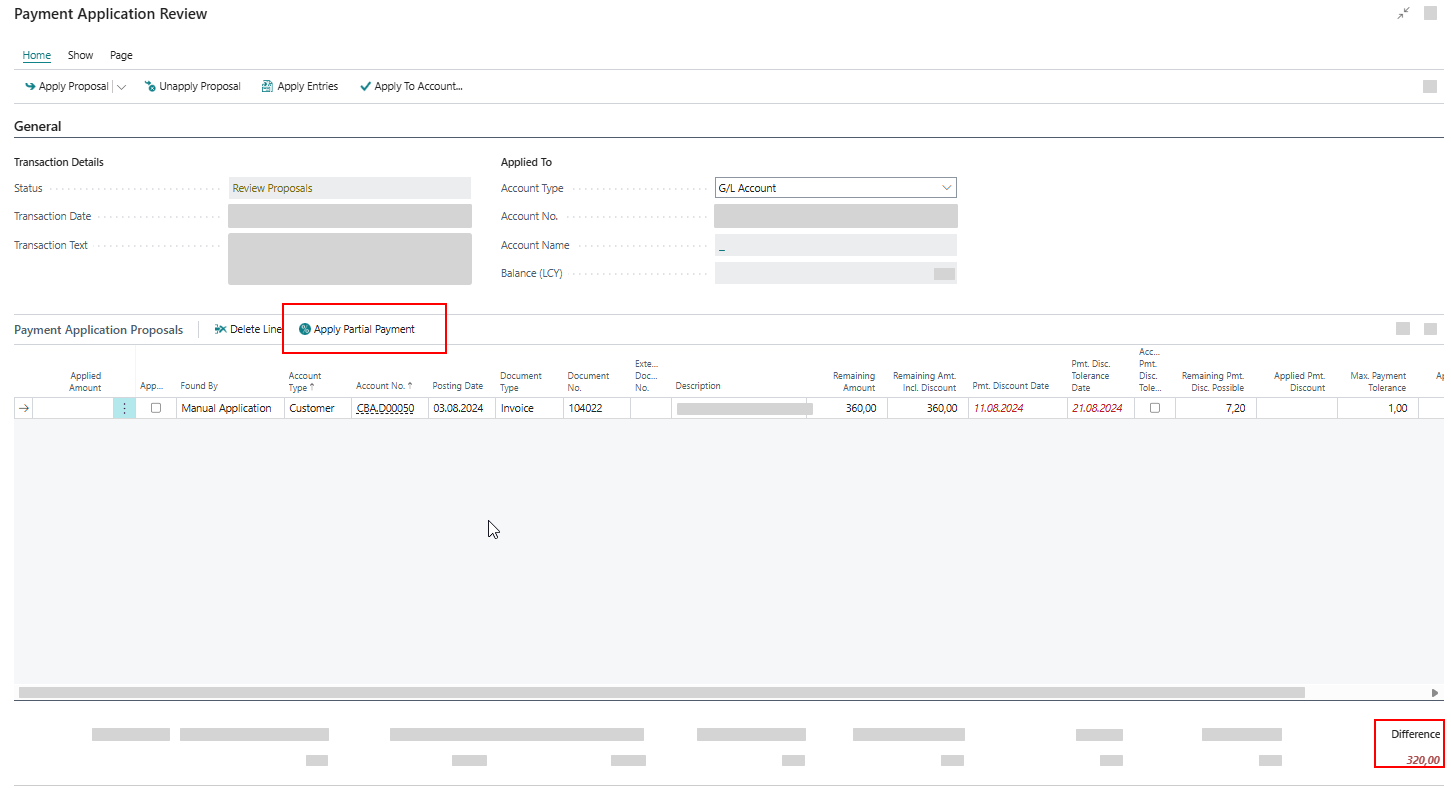Screen dimensions: 1451x788
Task: Open the row's three-dot options menu
Action: click(124, 408)
